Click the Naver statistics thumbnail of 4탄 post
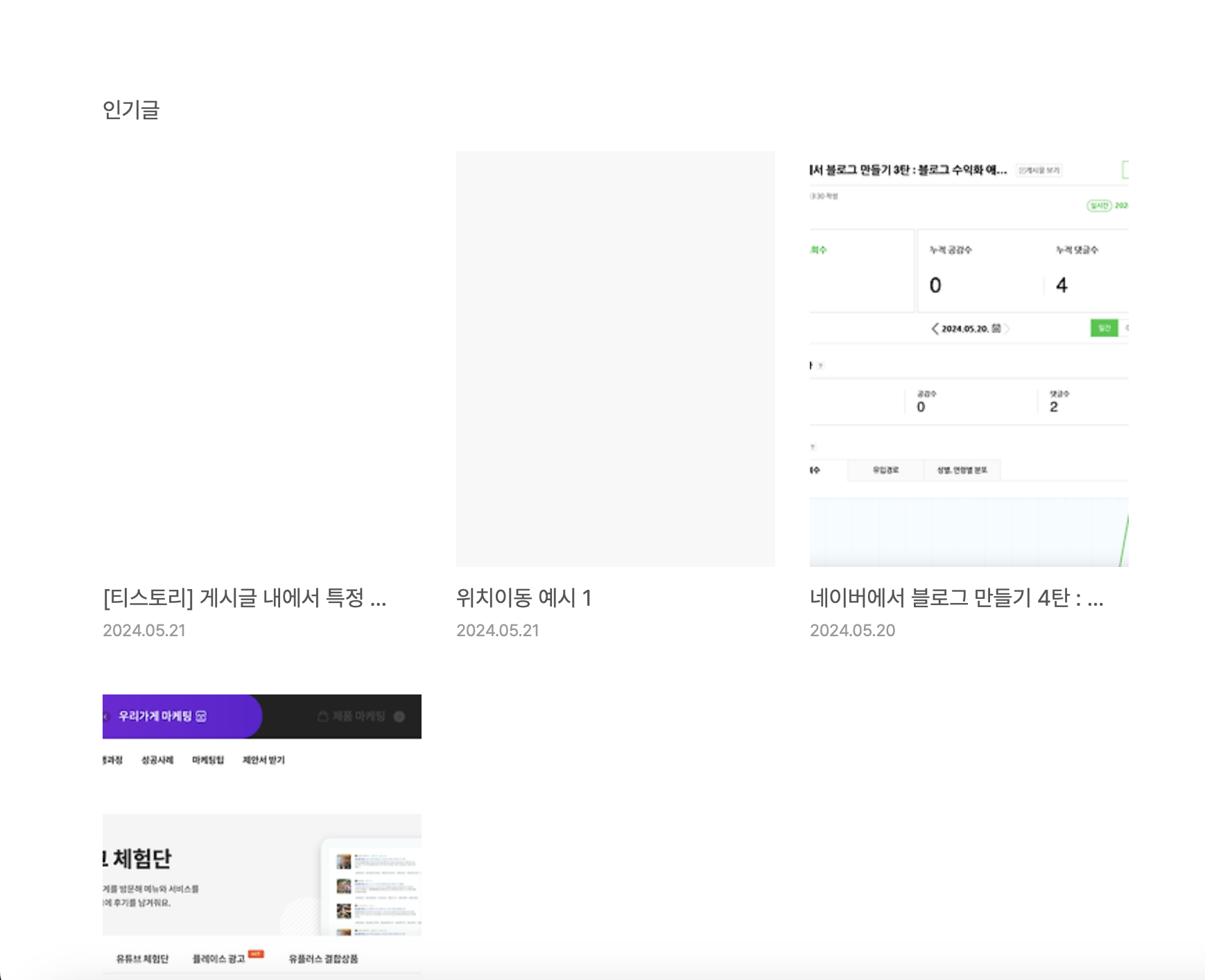 tap(969, 359)
